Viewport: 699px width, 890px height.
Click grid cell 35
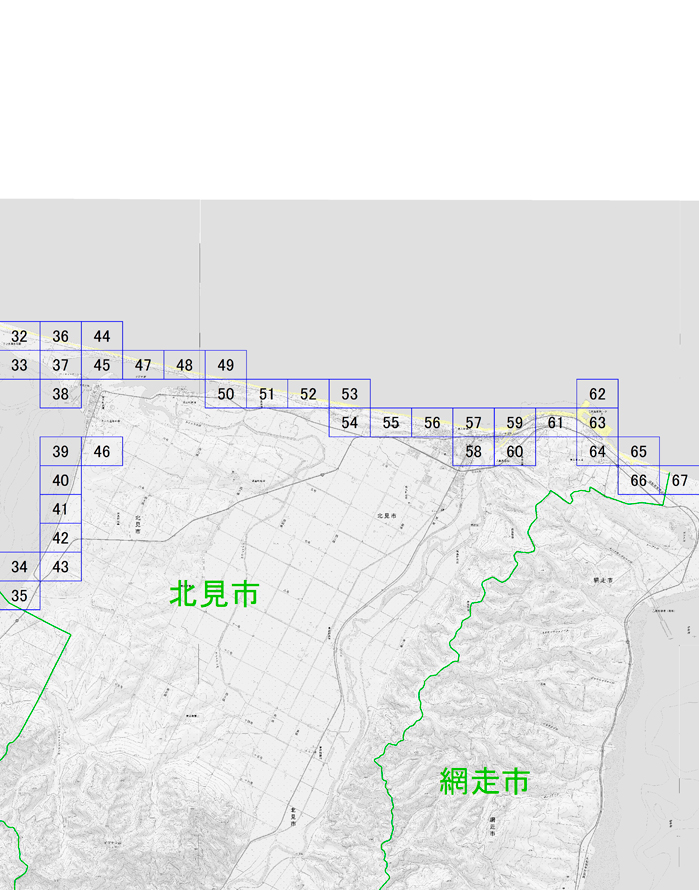pyautogui.click(x=19, y=595)
